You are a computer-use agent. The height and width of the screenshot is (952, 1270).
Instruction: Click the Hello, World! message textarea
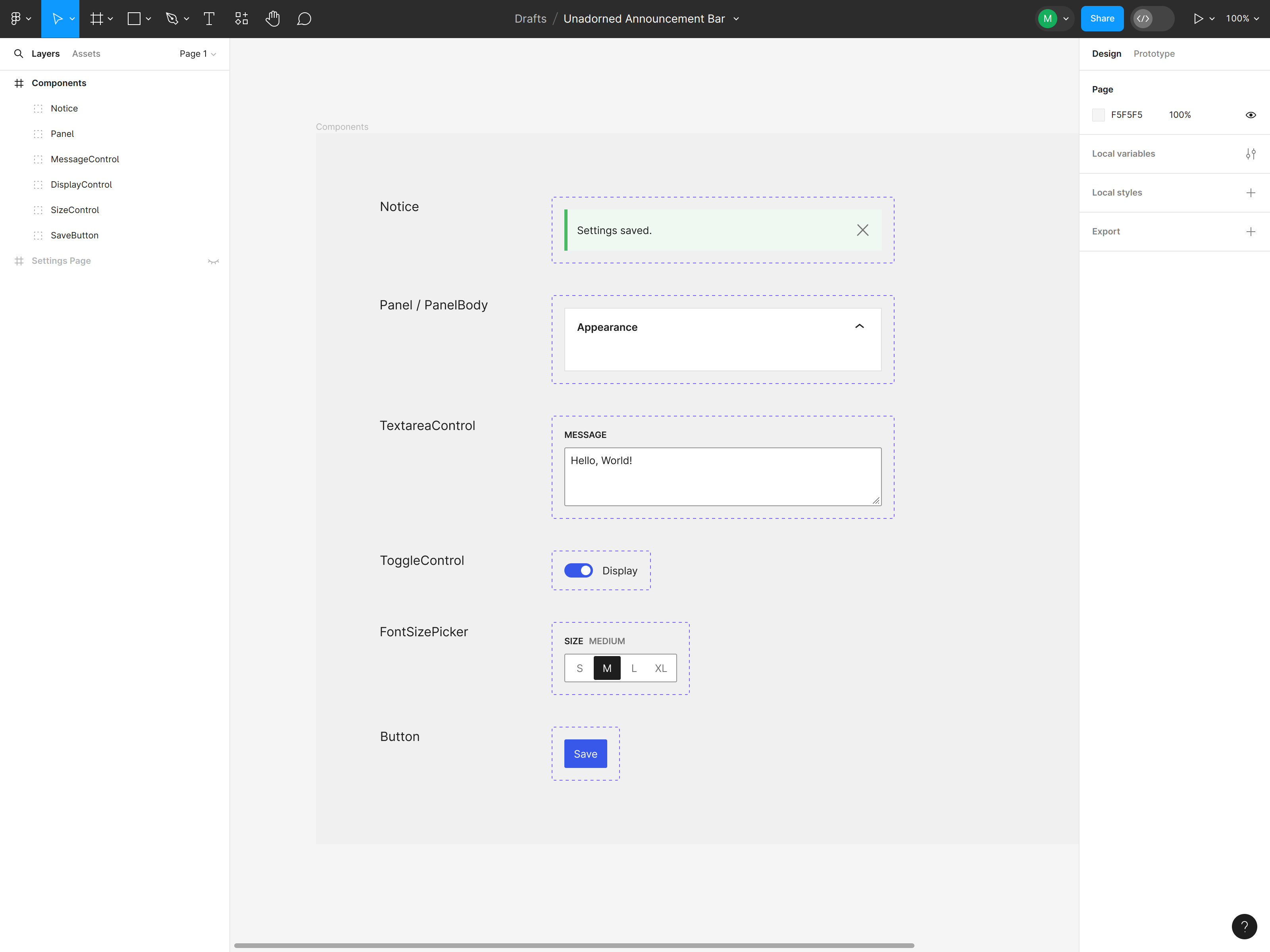(722, 476)
